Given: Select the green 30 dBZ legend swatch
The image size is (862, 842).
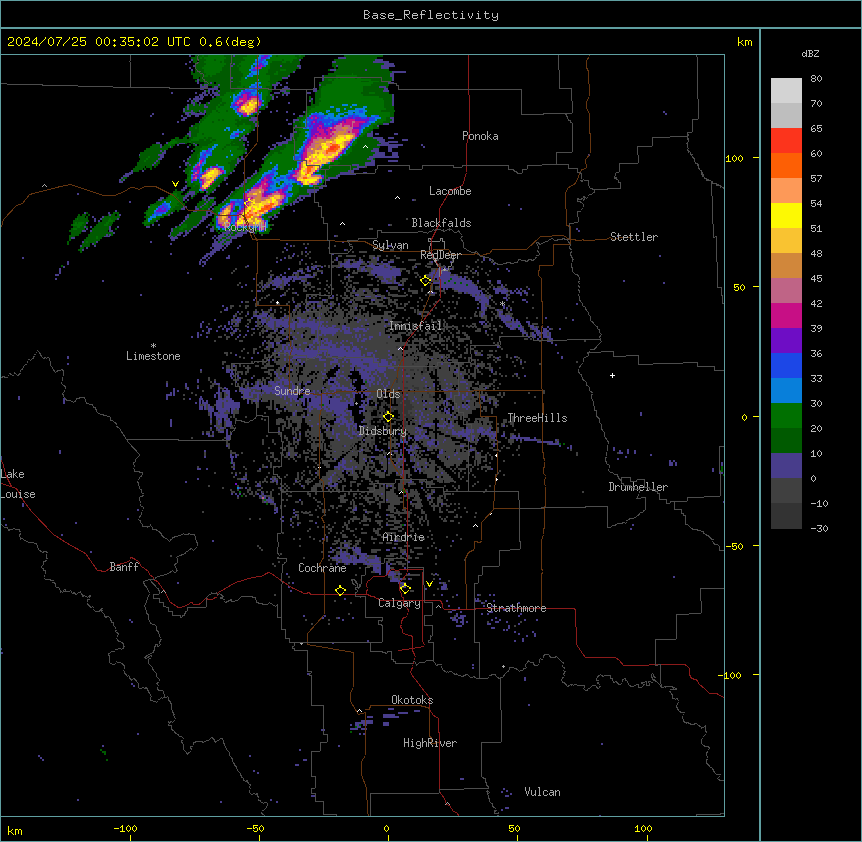Looking at the screenshot, I should [786, 416].
